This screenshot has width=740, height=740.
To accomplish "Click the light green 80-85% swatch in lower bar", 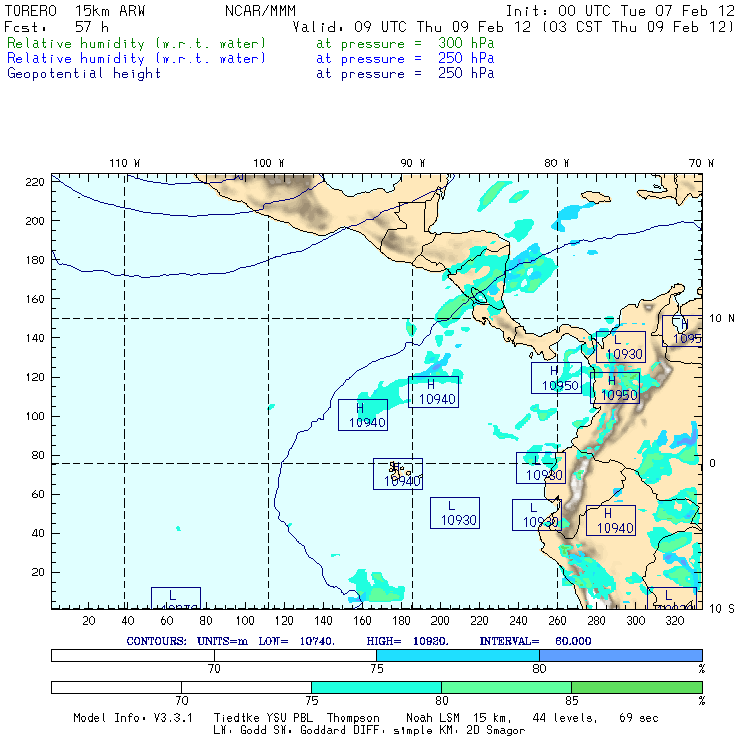I will point(506,687).
